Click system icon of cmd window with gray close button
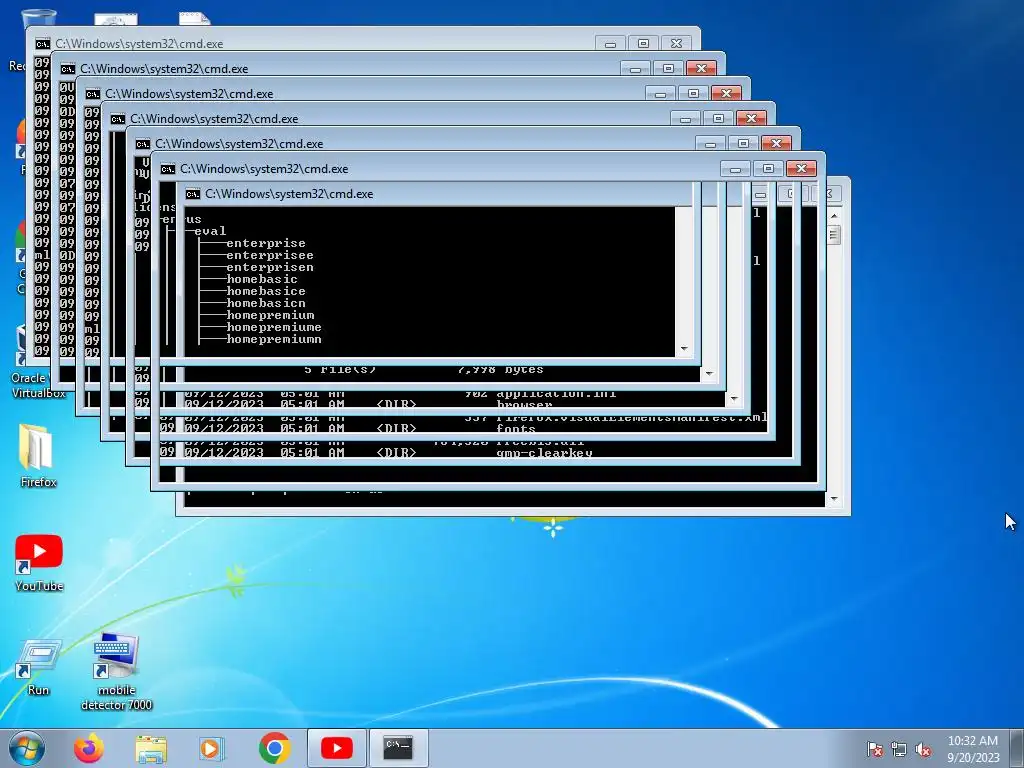Screen dimensions: 1024x768 tap(42, 44)
